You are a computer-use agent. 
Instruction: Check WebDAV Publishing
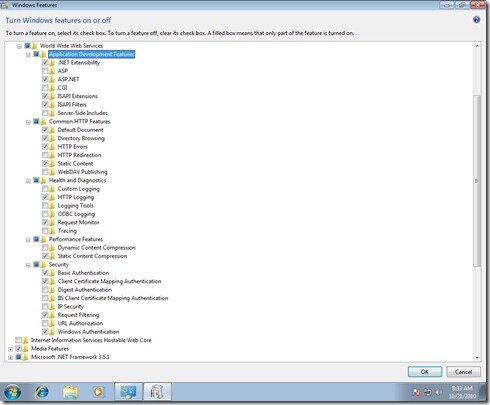click(x=45, y=172)
